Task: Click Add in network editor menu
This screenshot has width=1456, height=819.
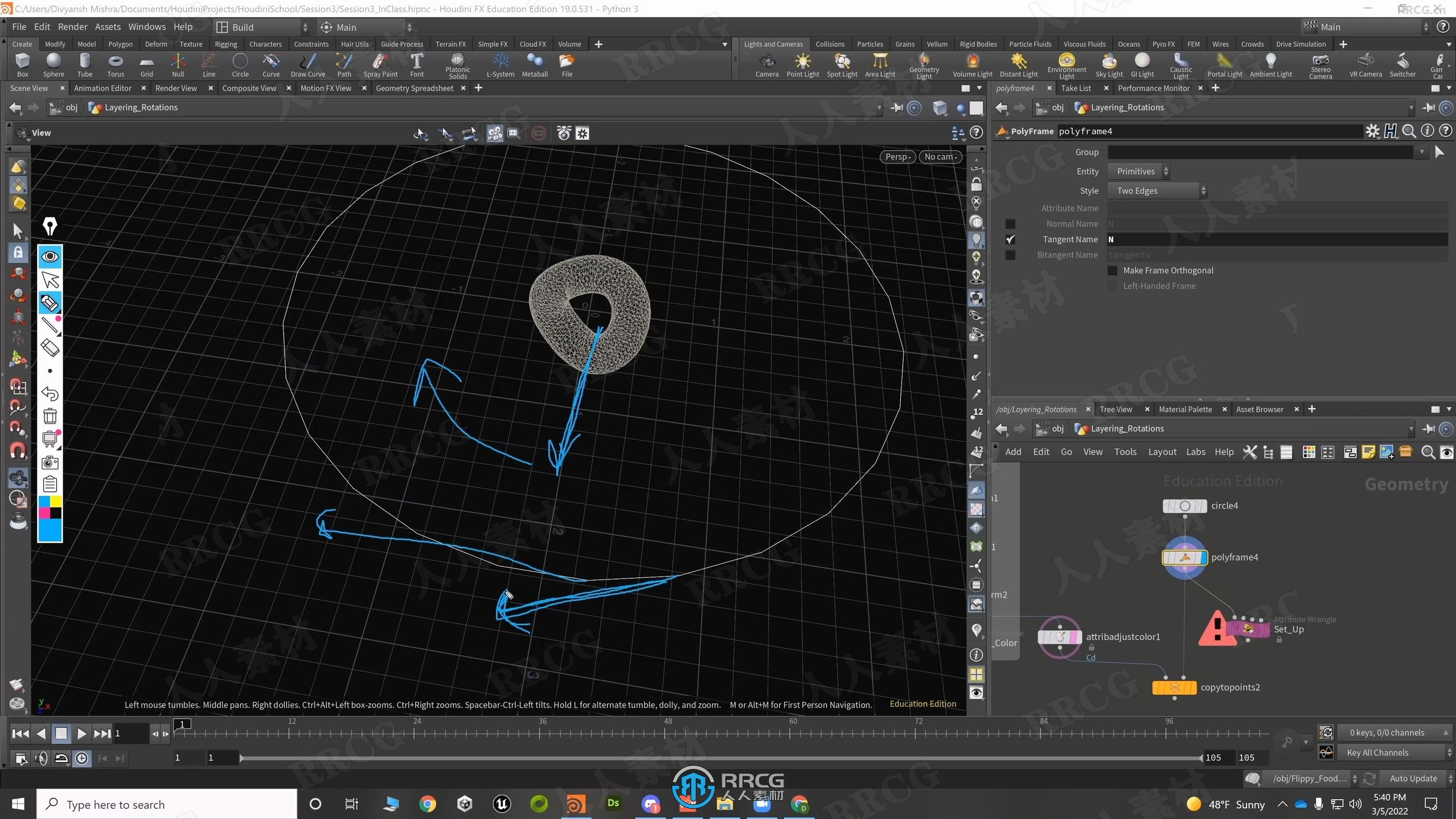Action: (x=1013, y=452)
